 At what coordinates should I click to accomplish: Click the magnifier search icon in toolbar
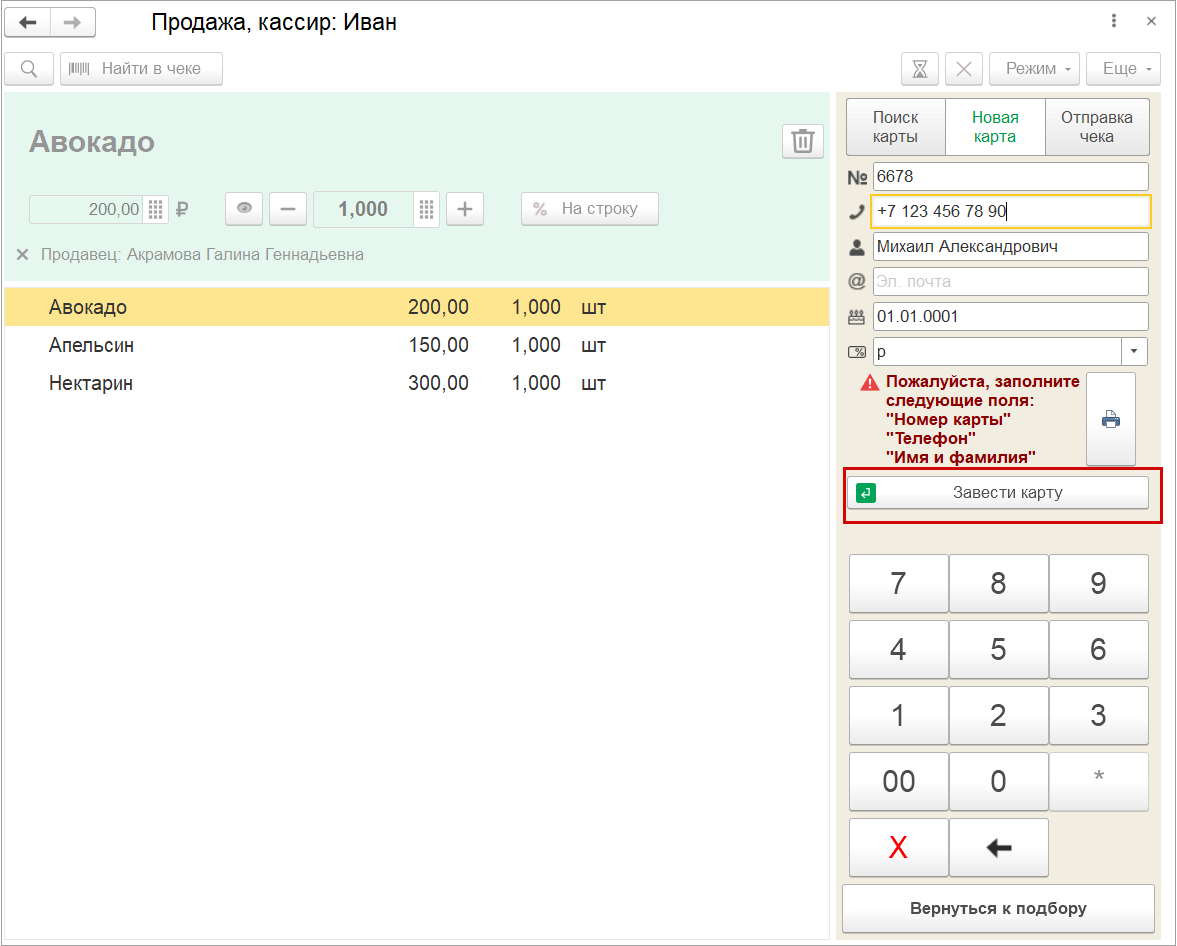(x=29, y=69)
